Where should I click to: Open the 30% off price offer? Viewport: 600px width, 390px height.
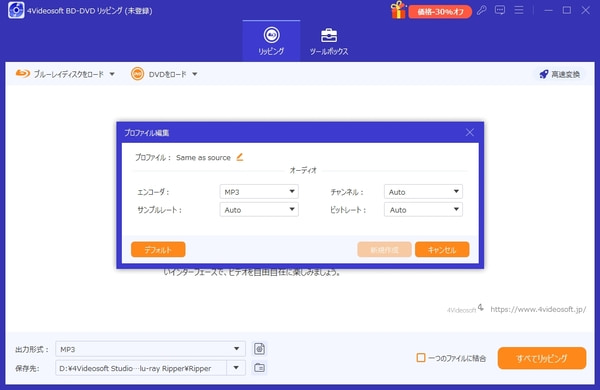[440, 12]
